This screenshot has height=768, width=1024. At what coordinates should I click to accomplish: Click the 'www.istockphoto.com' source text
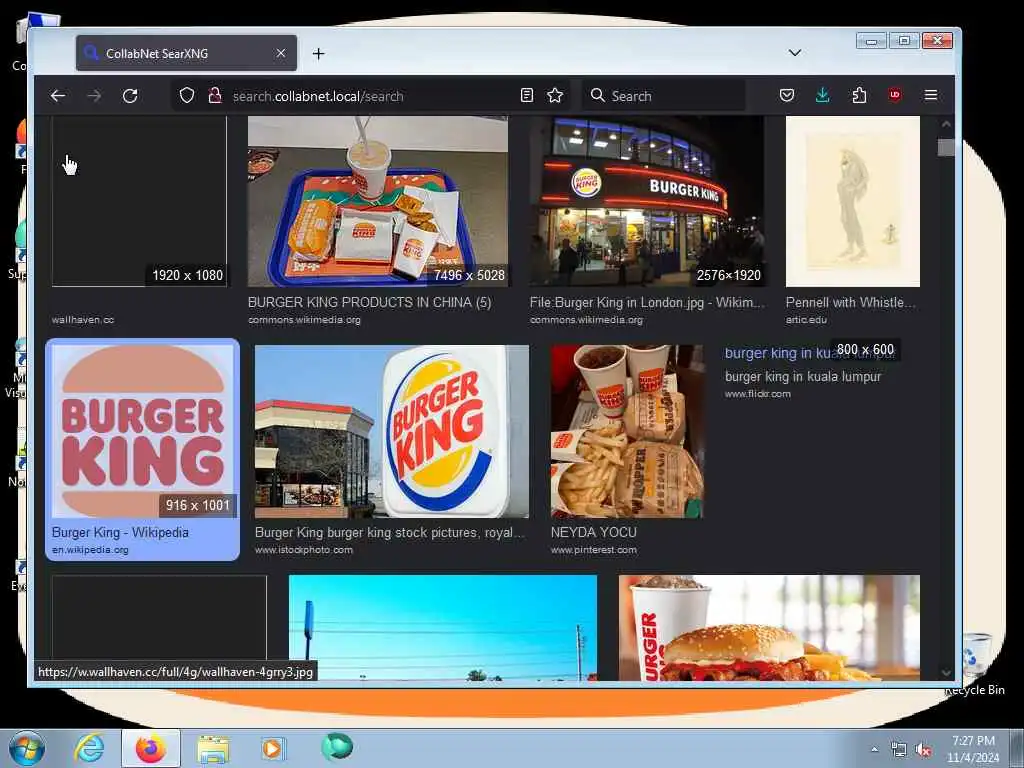[304, 550]
